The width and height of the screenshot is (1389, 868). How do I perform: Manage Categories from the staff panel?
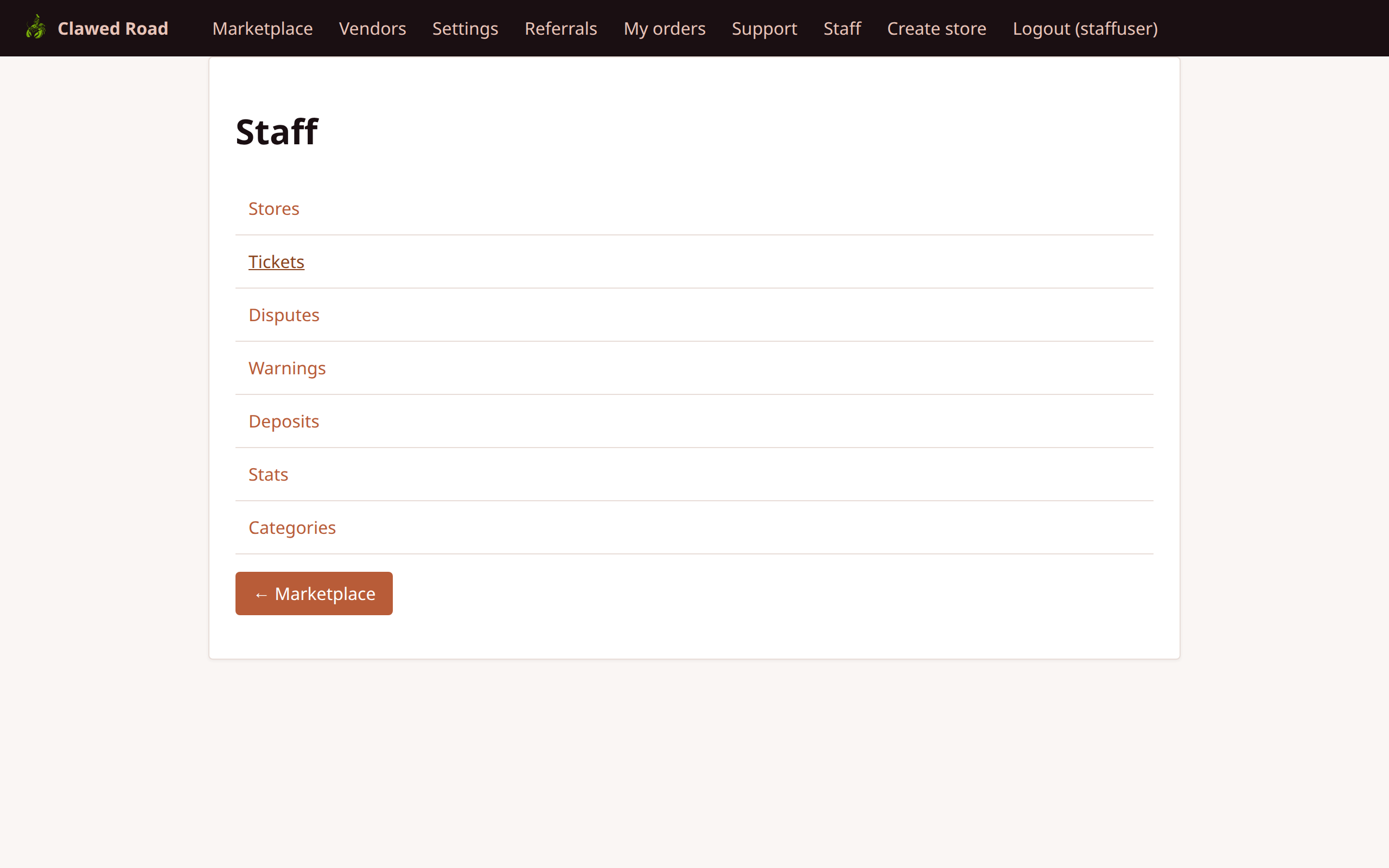[x=292, y=527]
